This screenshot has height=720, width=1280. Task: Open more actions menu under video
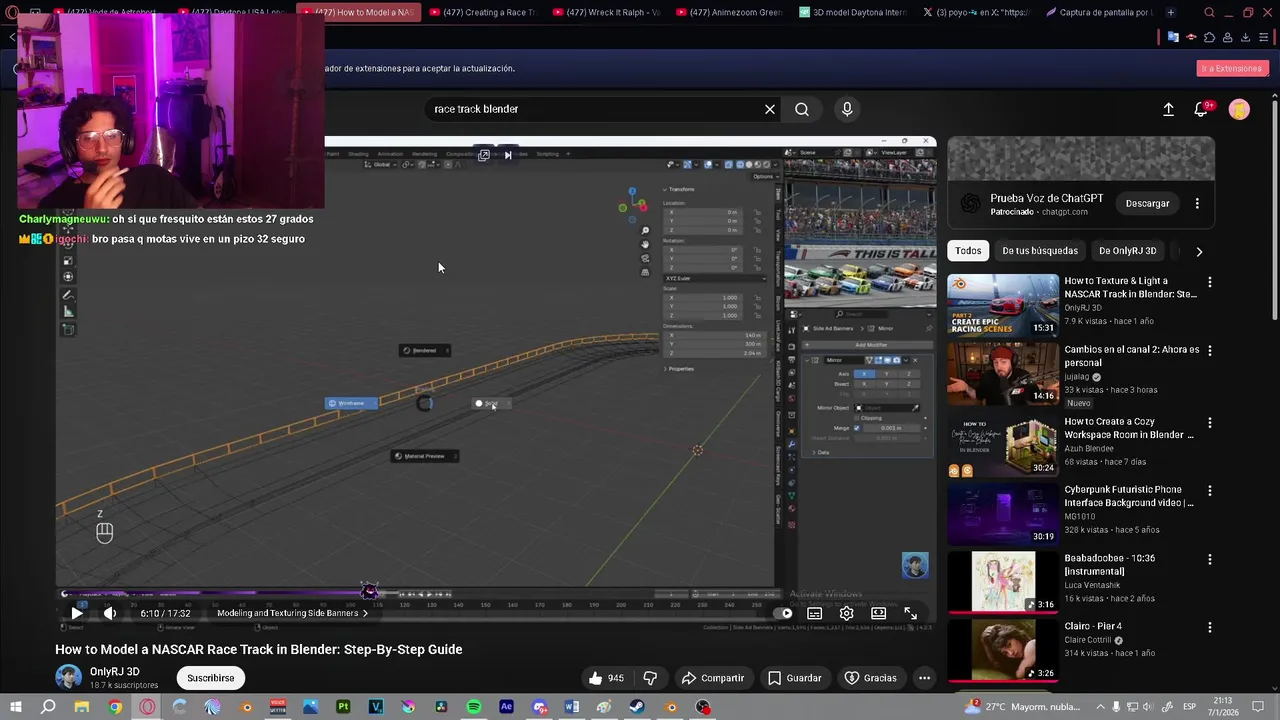(x=924, y=678)
